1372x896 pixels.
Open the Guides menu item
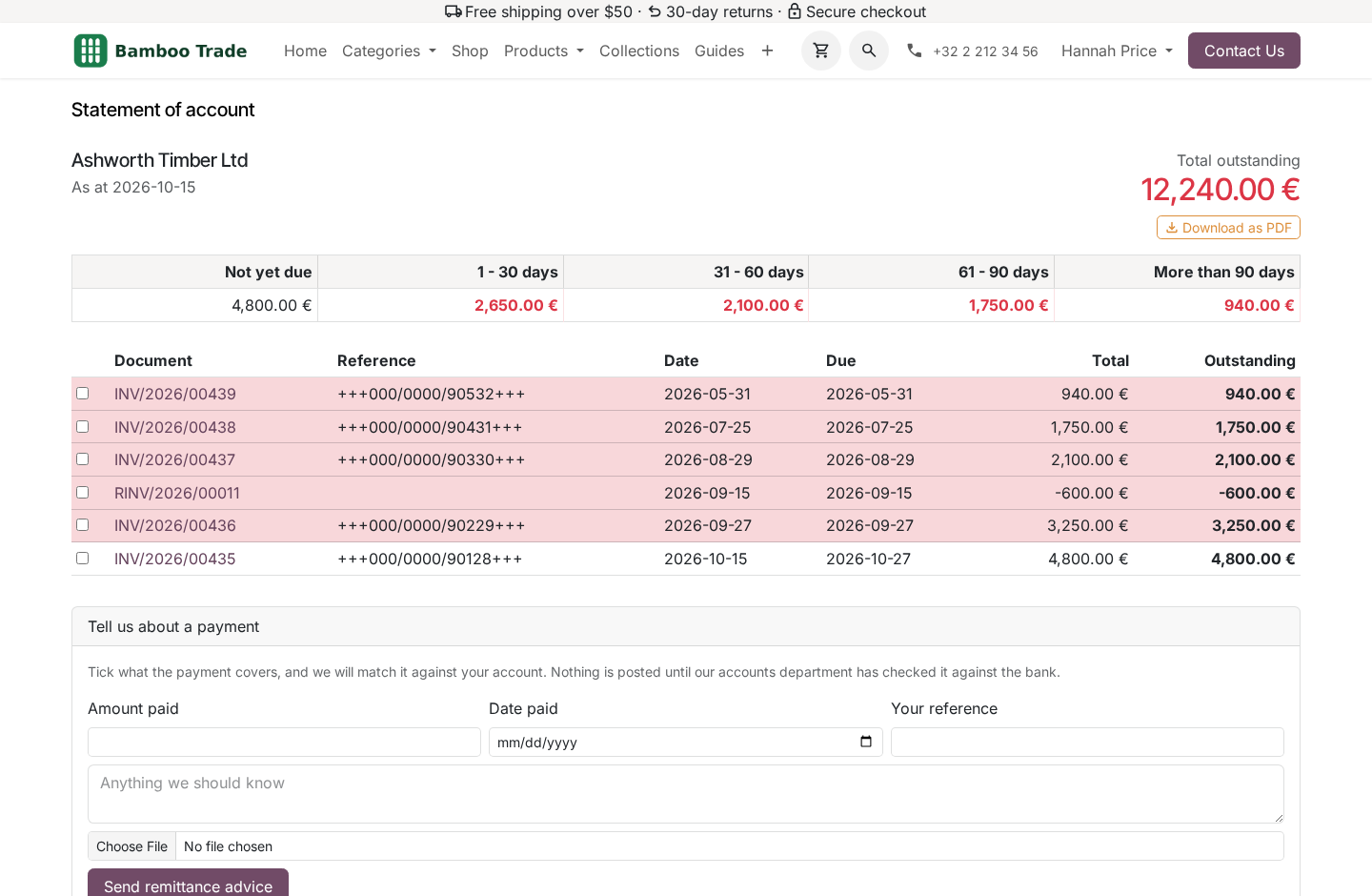coord(719,51)
